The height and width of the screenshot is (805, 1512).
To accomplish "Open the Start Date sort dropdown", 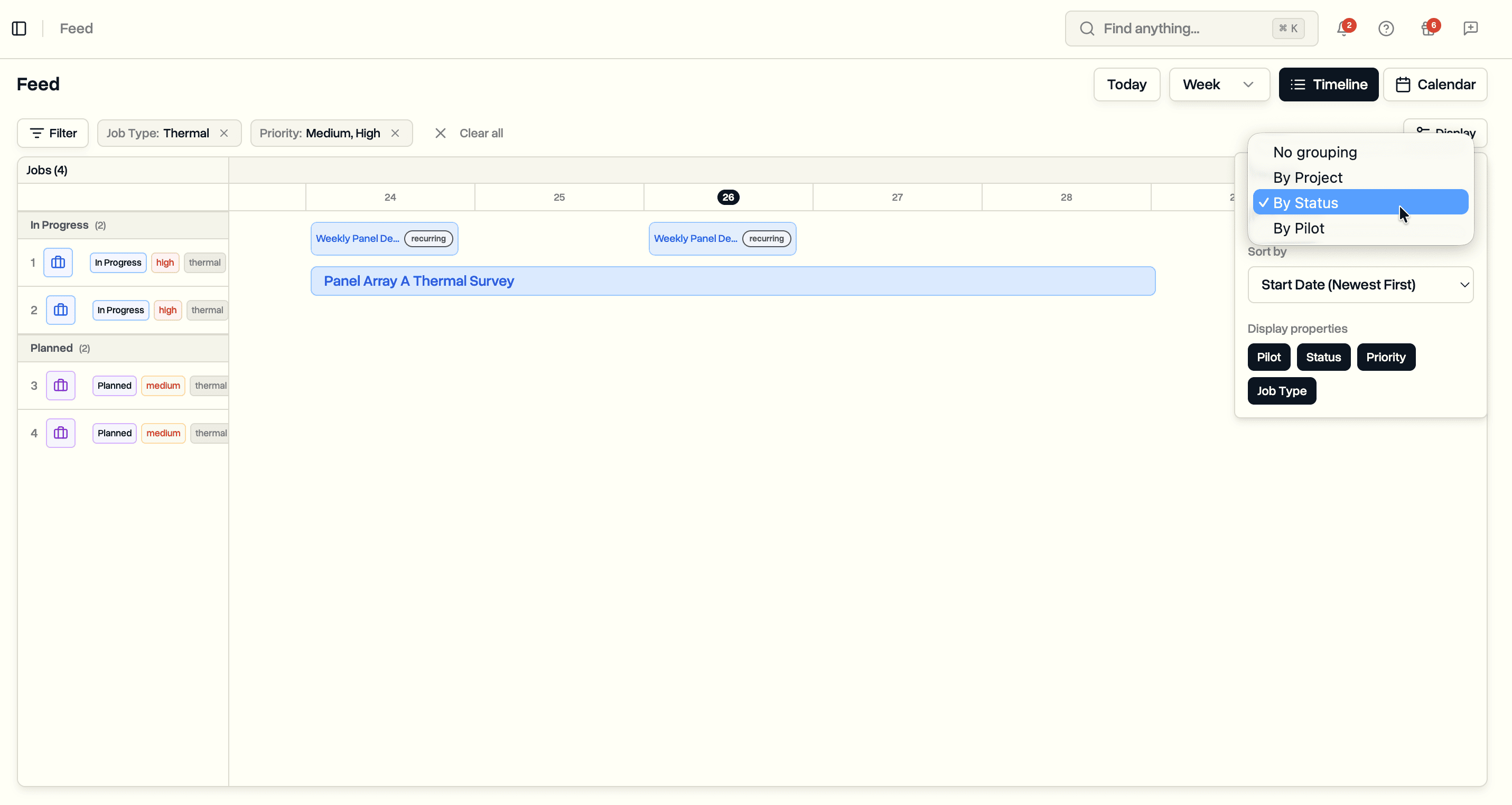I will 1360,285.
